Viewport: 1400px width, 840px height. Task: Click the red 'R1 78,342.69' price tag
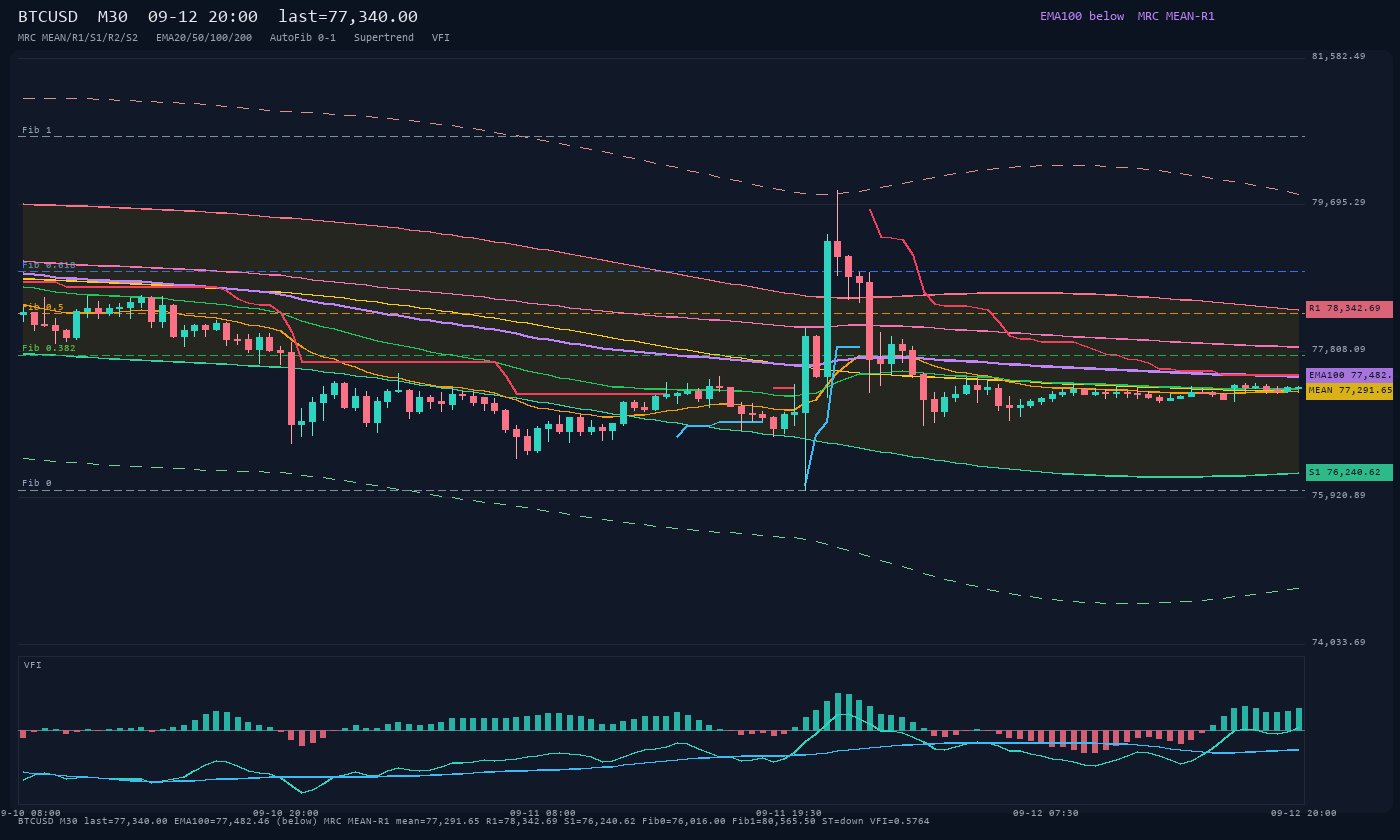tap(1349, 309)
